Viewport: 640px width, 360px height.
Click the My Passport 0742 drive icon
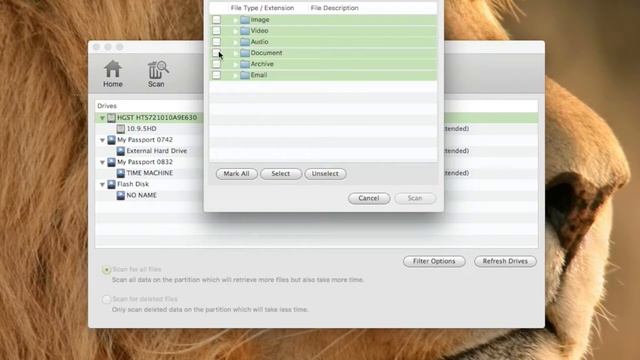coord(111,140)
